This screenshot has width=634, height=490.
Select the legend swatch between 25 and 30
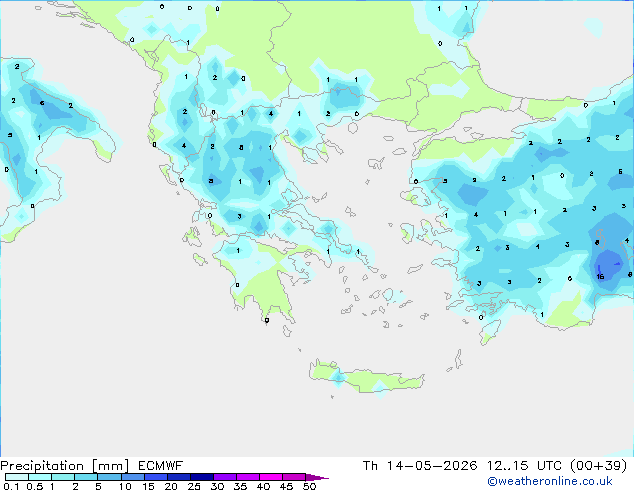coord(201,477)
